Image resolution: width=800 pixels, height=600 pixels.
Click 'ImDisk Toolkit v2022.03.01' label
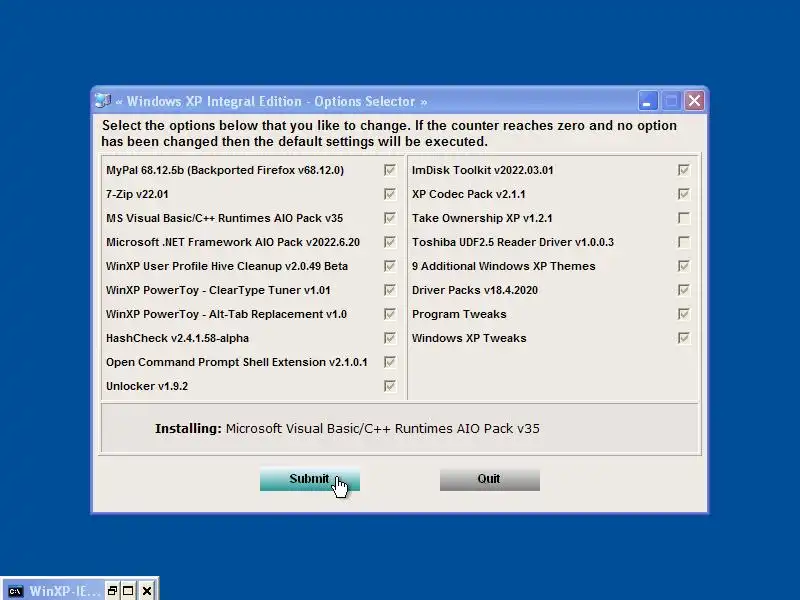[483, 170]
